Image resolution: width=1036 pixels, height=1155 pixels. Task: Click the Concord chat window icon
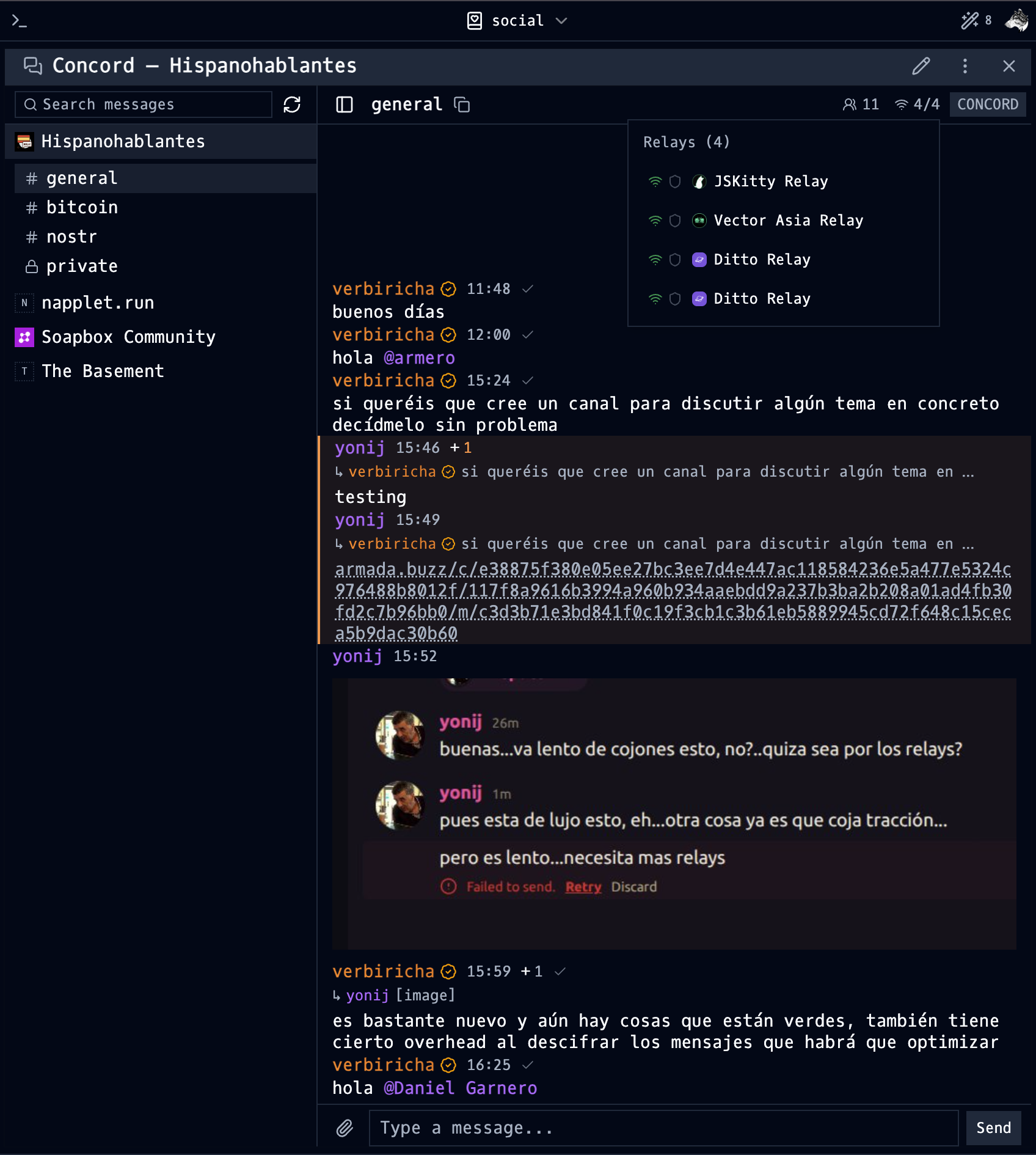(x=33, y=66)
